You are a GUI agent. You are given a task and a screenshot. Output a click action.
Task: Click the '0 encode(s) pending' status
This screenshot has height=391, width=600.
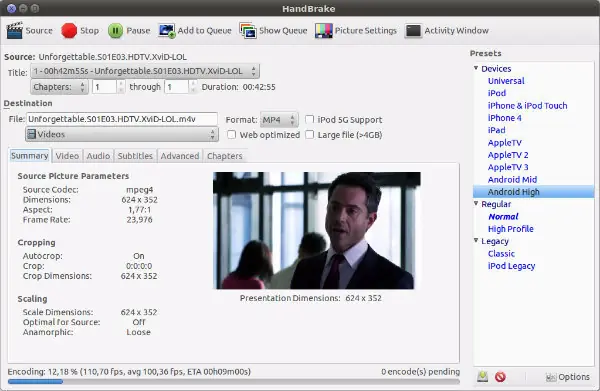pos(420,371)
